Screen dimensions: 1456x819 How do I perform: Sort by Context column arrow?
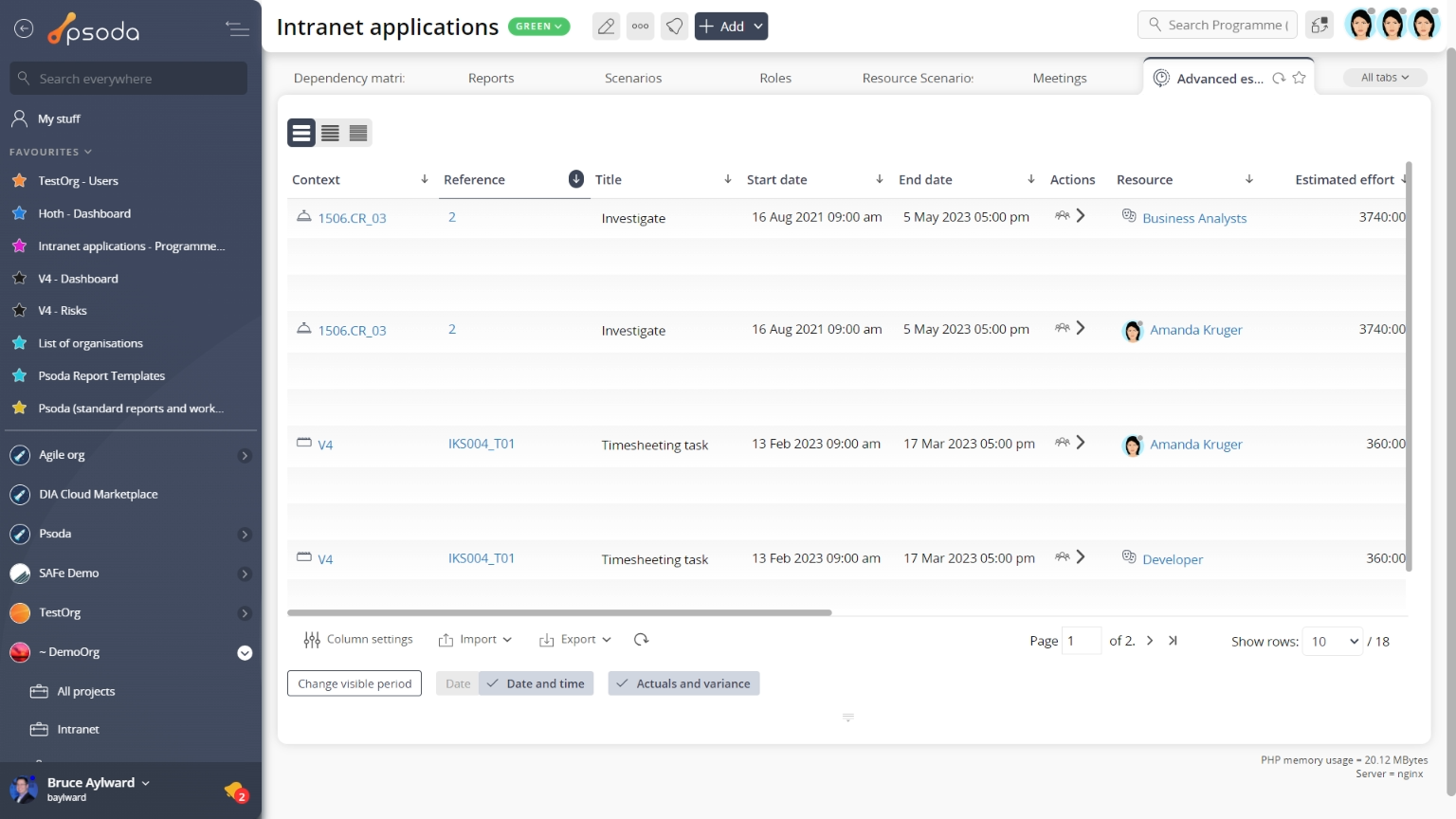(425, 179)
